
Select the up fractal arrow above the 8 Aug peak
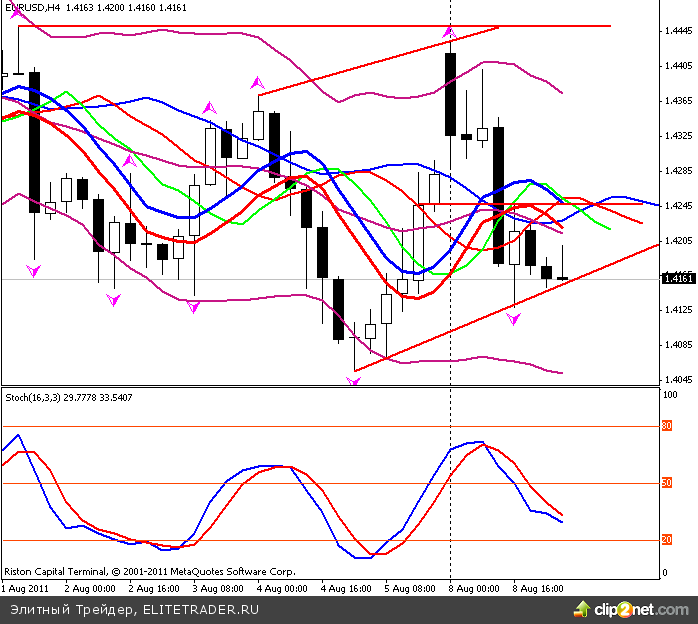coord(449,33)
